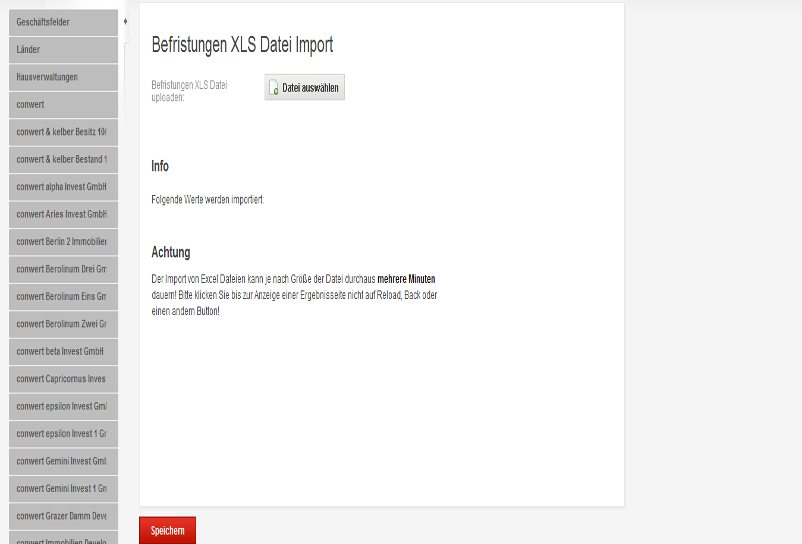Image resolution: width=802 pixels, height=544 pixels.
Task: Open the Länder sidebar item
Action: click(x=63, y=50)
